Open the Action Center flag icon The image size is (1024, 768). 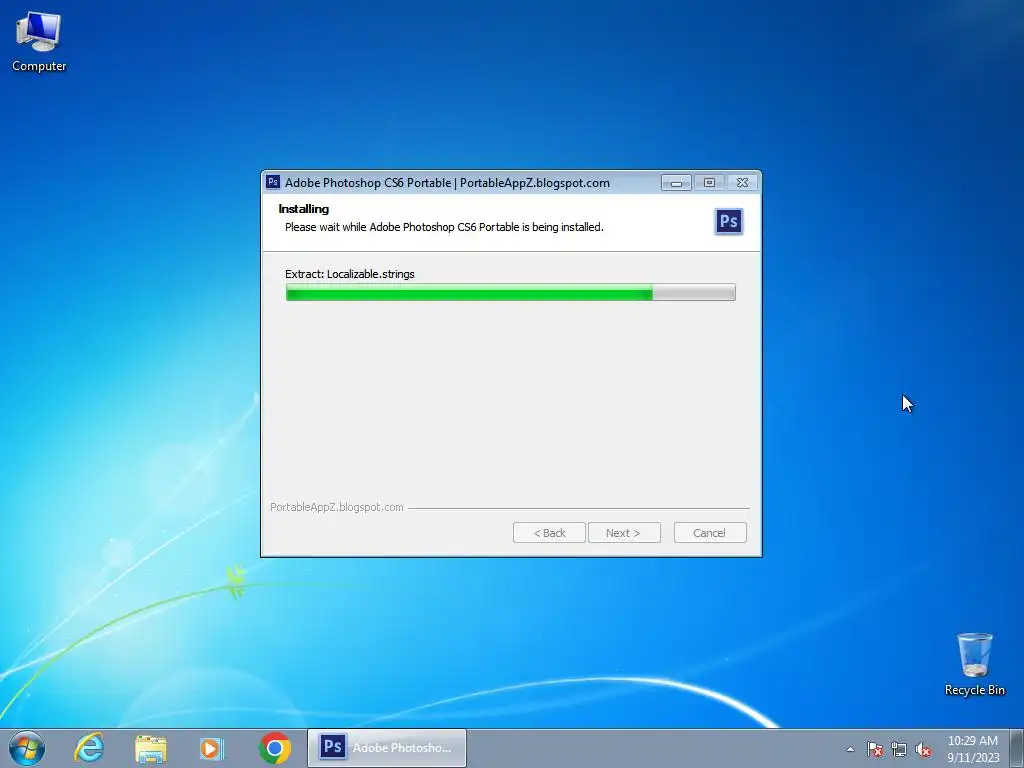coord(874,750)
